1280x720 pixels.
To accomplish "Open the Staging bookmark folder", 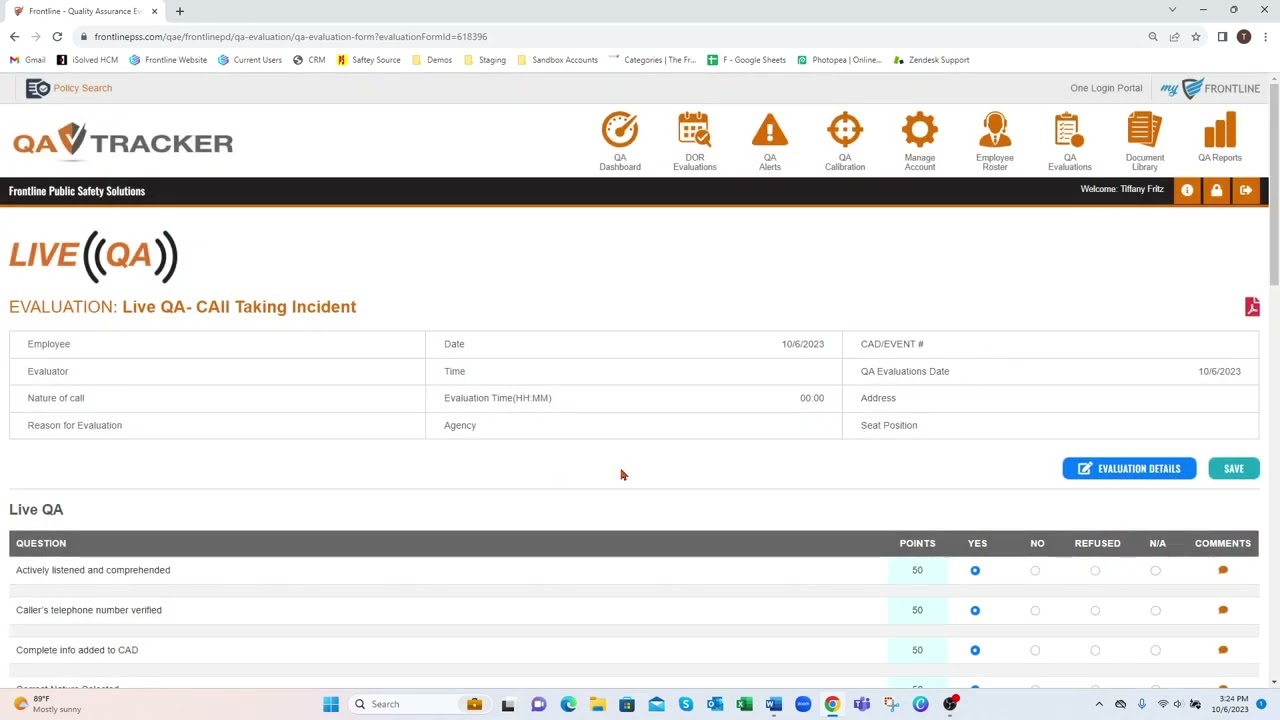I will tap(484, 60).
